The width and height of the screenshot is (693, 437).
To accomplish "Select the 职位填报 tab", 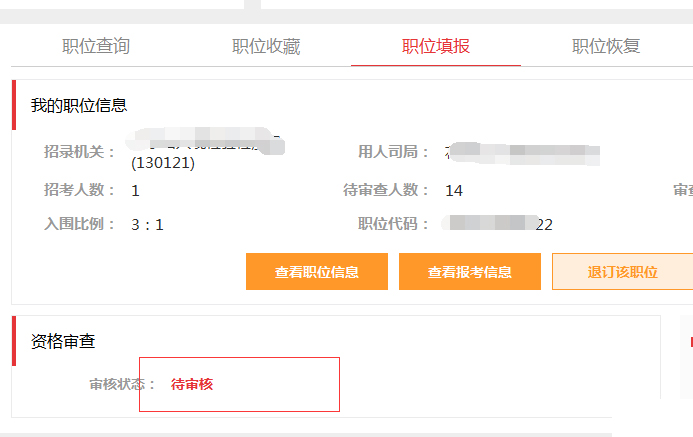I will pos(436,46).
